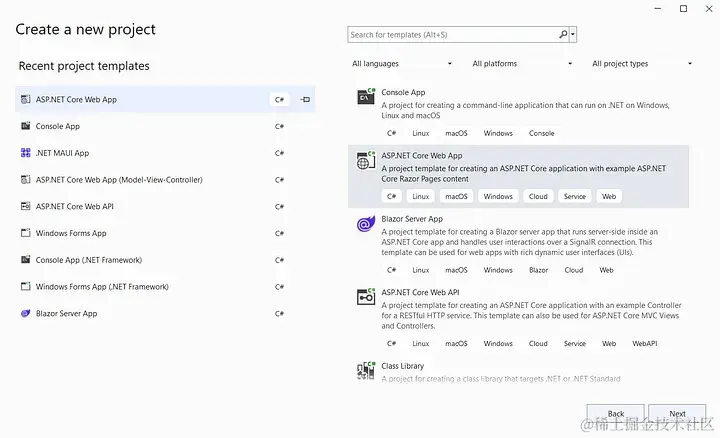Click the Next button
The height and width of the screenshot is (438, 720).
pyautogui.click(x=677, y=414)
